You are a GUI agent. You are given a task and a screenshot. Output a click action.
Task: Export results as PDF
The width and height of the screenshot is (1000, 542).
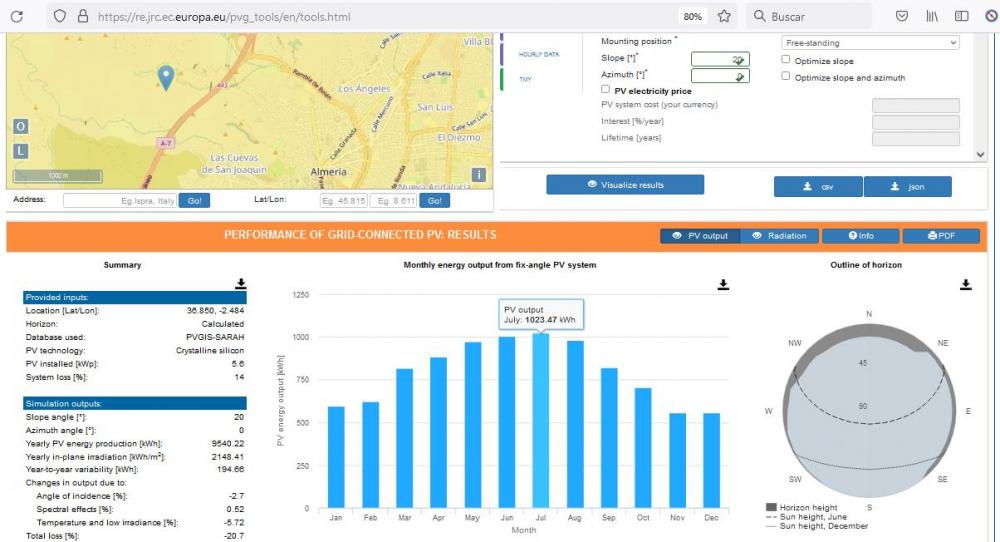tap(941, 236)
